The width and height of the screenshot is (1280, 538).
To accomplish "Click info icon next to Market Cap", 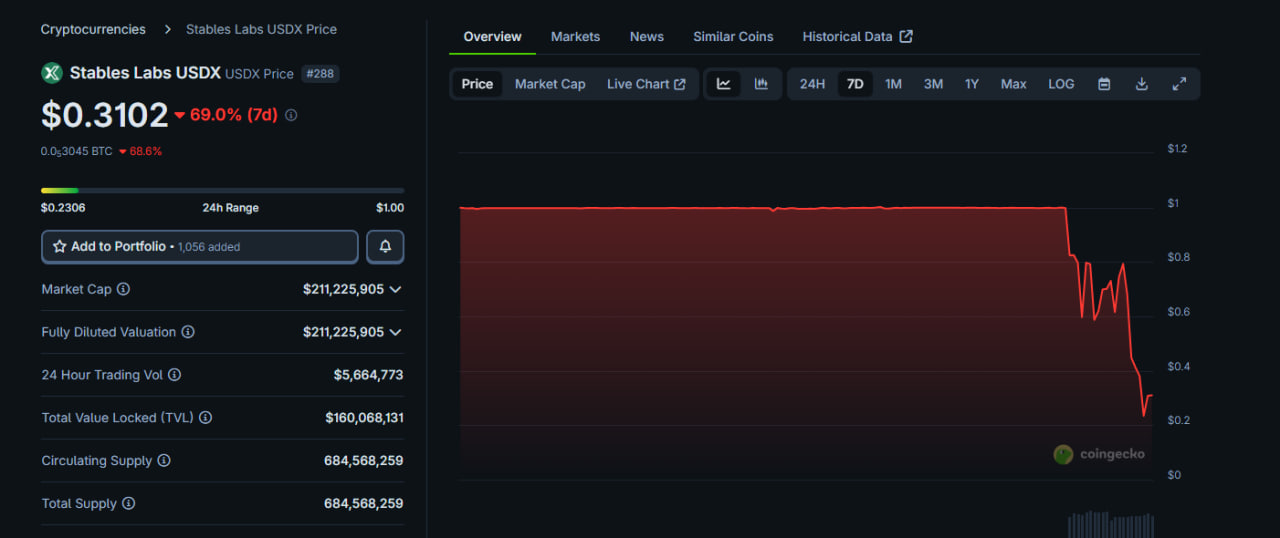I will (x=124, y=289).
